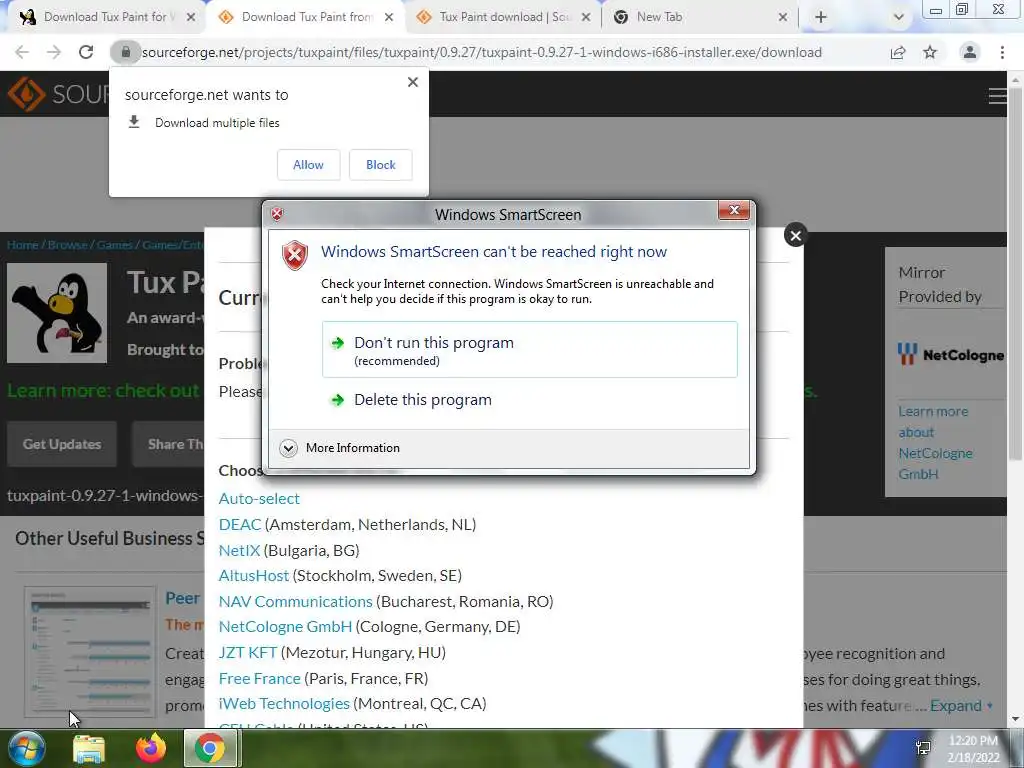Viewport: 1024px width, 768px height.
Task: Close the Windows SmartScreen dialog
Action: coord(734,210)
